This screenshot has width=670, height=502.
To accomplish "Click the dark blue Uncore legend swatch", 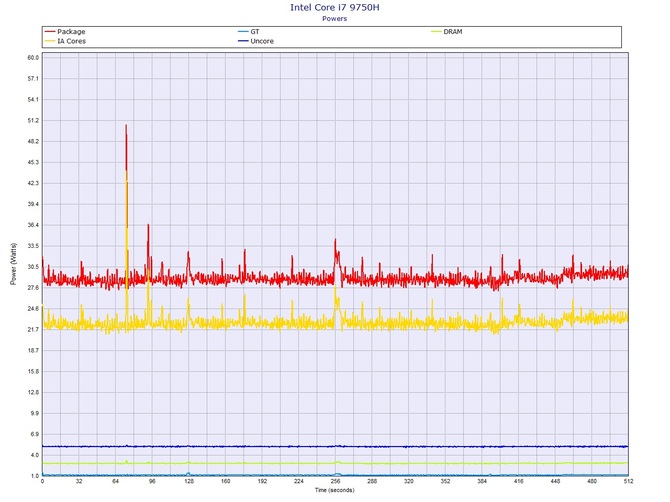I will 243,41.
